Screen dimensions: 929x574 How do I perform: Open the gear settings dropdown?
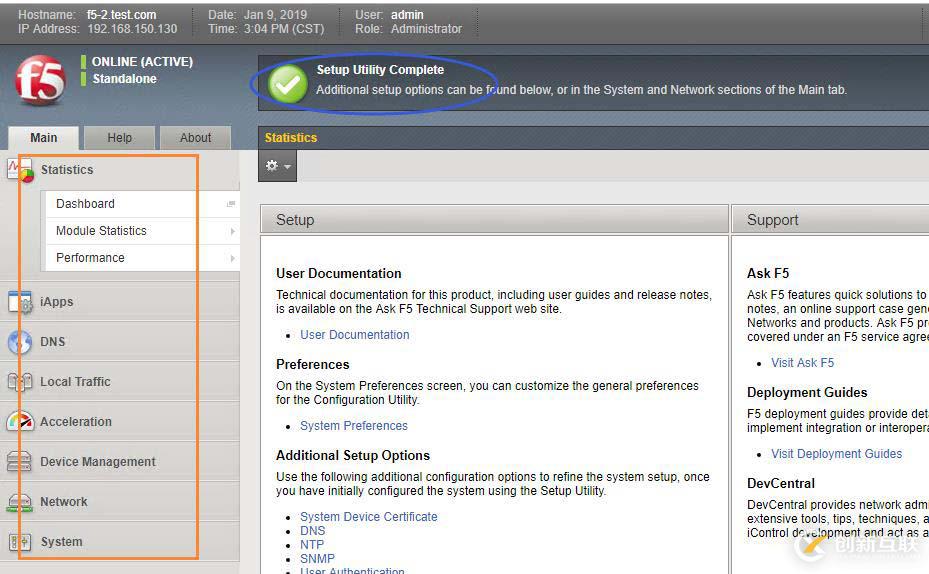coord(277,166)
